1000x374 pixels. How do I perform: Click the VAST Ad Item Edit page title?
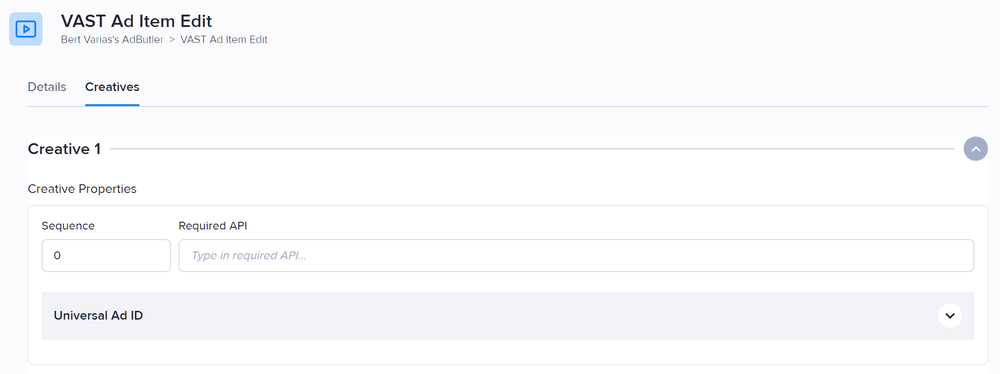pos(136,21)
